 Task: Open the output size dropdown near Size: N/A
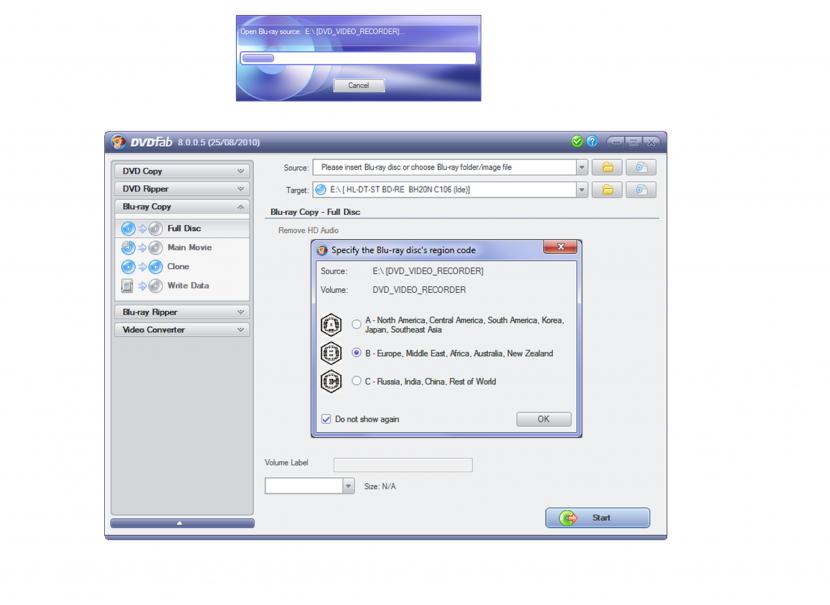[x=348, y=486]
